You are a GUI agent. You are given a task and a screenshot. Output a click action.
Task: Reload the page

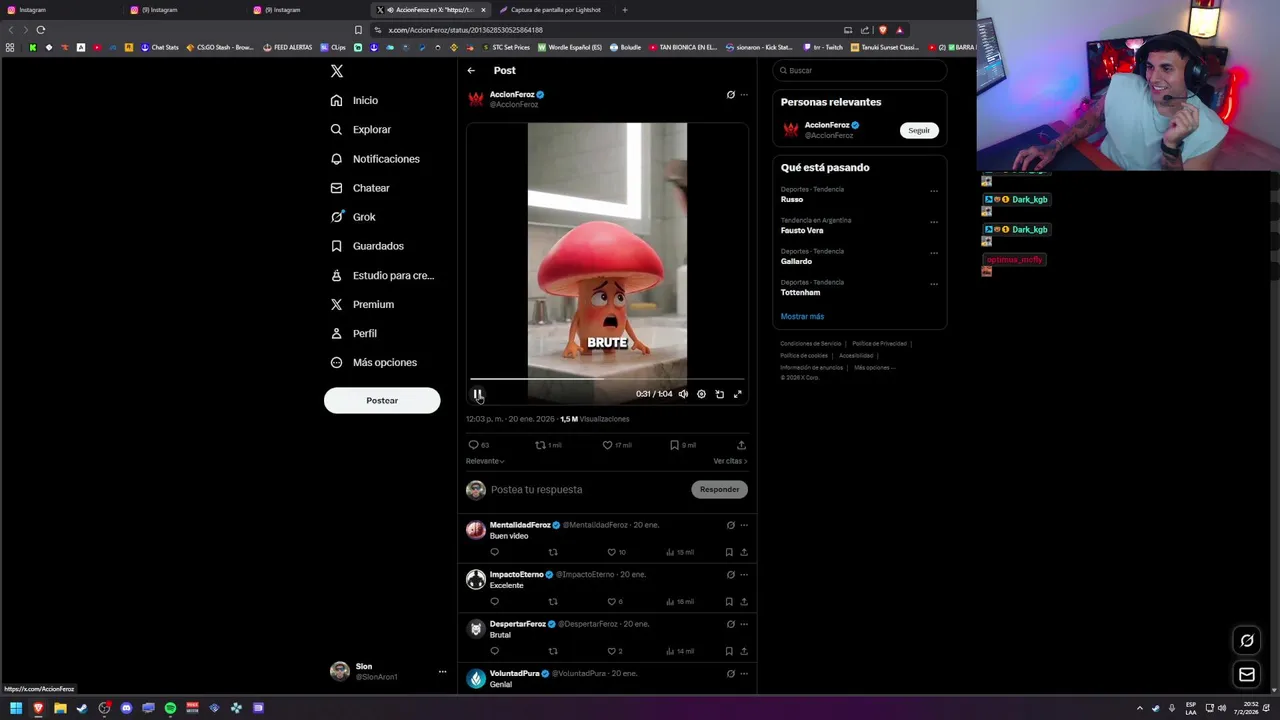tap(41, 30)
